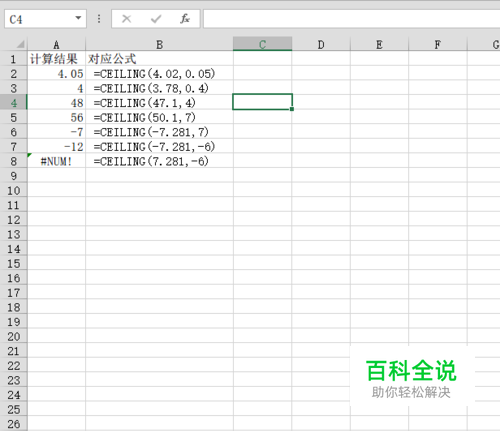Click cell A2 with value 4.05
The image size is (500, 431).
tap(56, 74)
